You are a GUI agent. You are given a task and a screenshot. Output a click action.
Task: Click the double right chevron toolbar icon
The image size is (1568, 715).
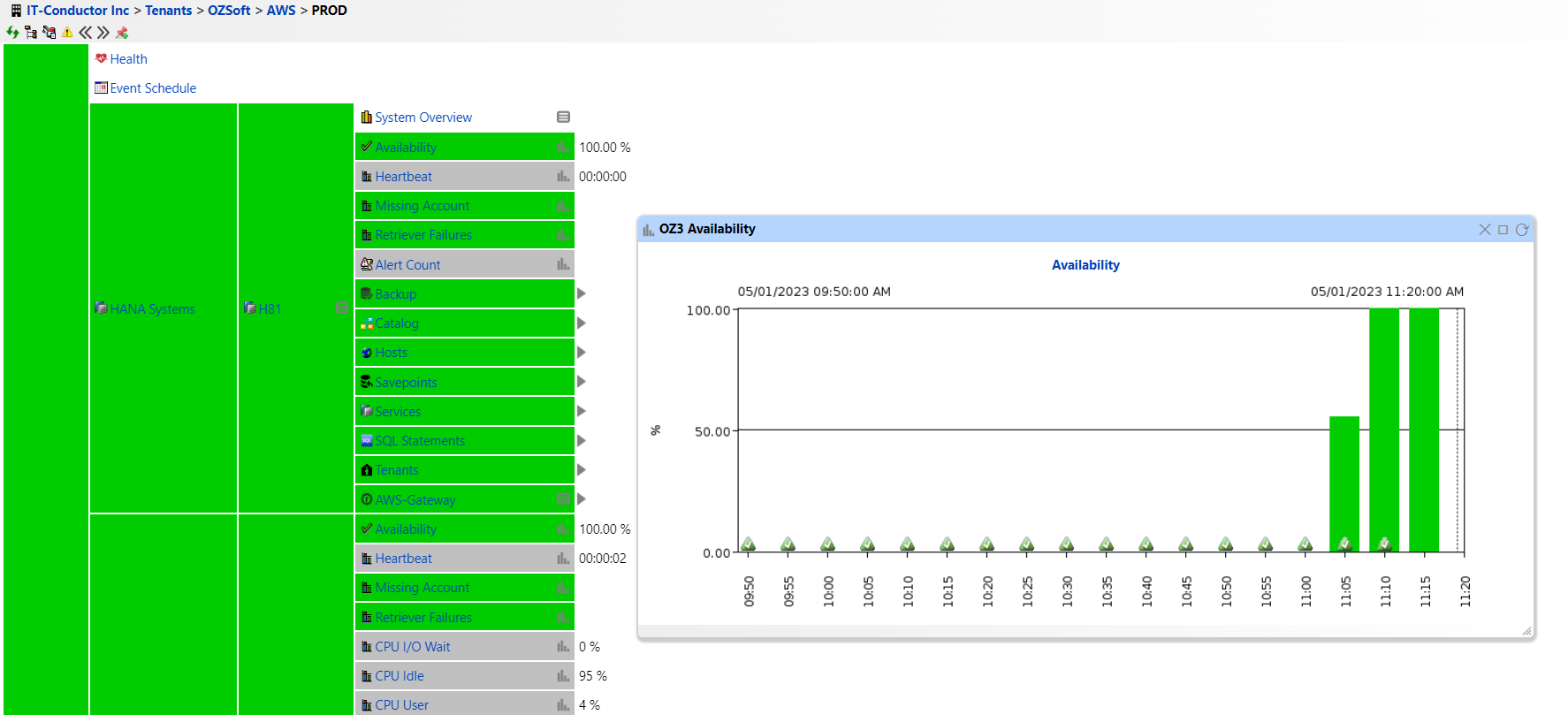coord(103,33)
